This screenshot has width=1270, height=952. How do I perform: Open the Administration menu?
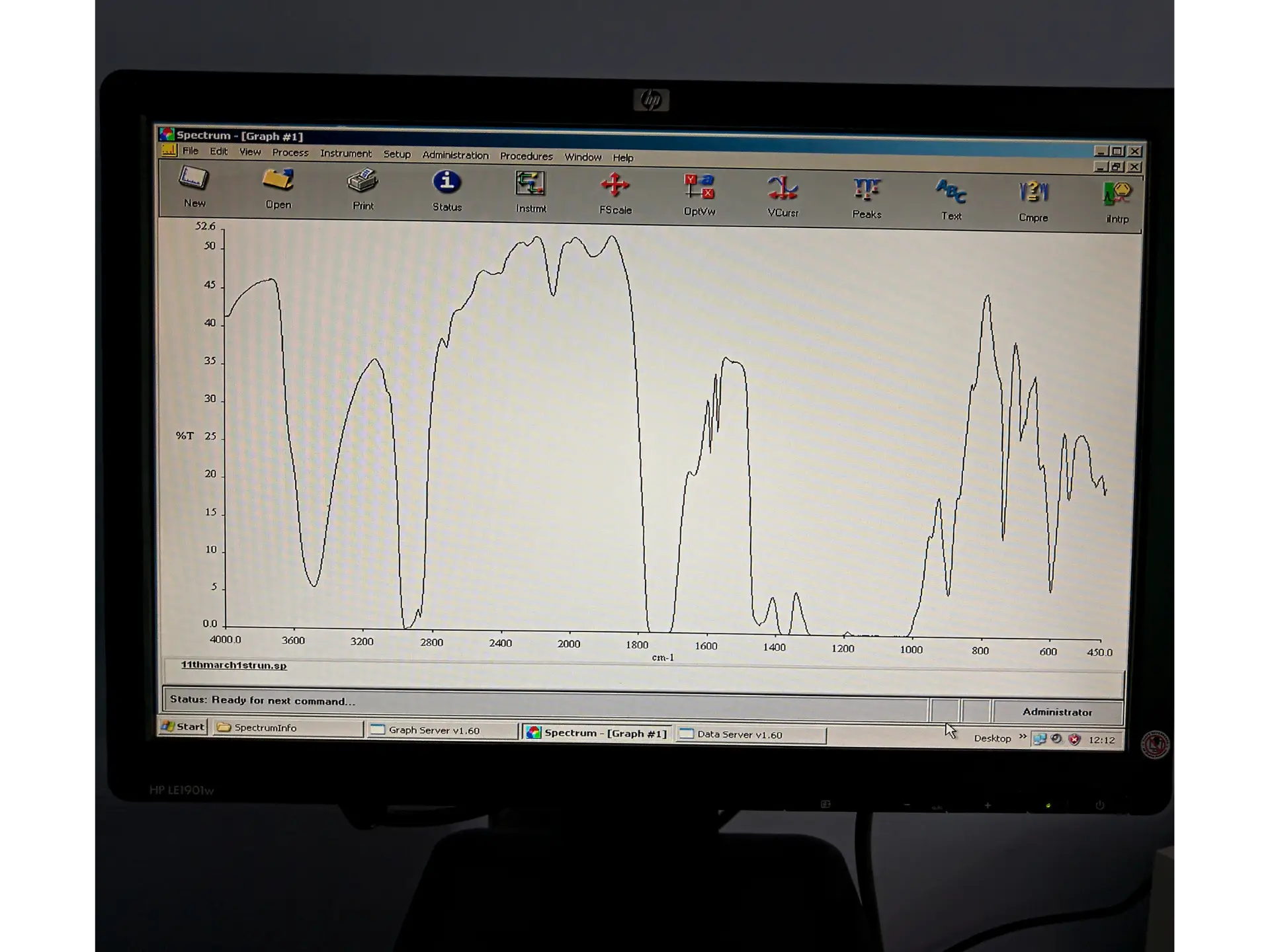pos(455,155)
